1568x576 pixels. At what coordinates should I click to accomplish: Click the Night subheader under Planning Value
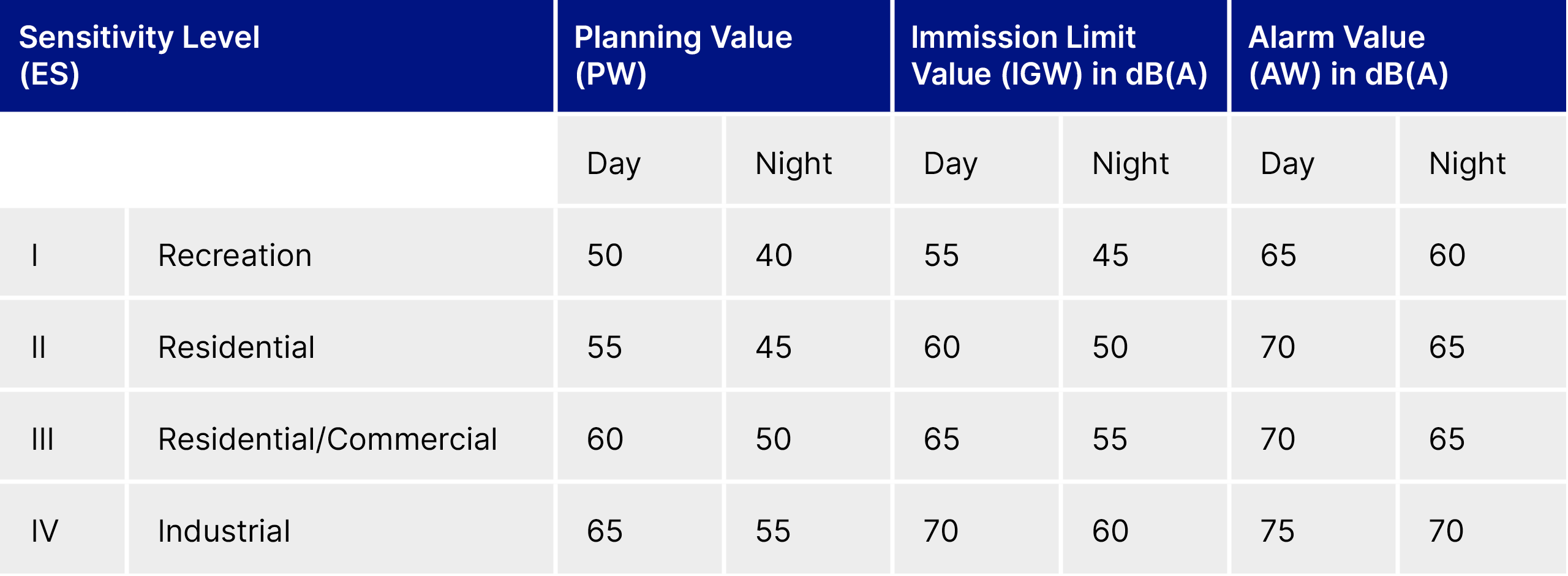(793, 163)
